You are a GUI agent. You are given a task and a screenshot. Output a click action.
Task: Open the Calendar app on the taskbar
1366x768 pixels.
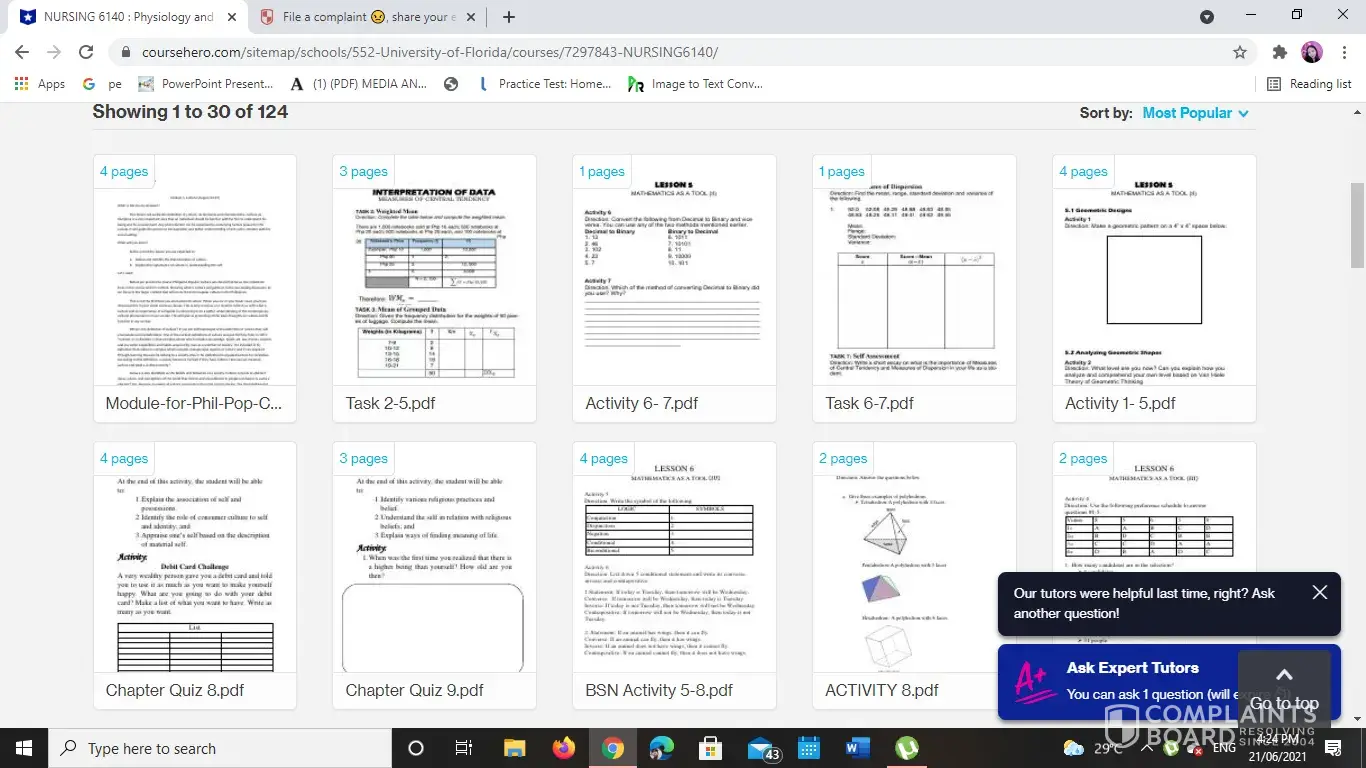coord(809,748)
